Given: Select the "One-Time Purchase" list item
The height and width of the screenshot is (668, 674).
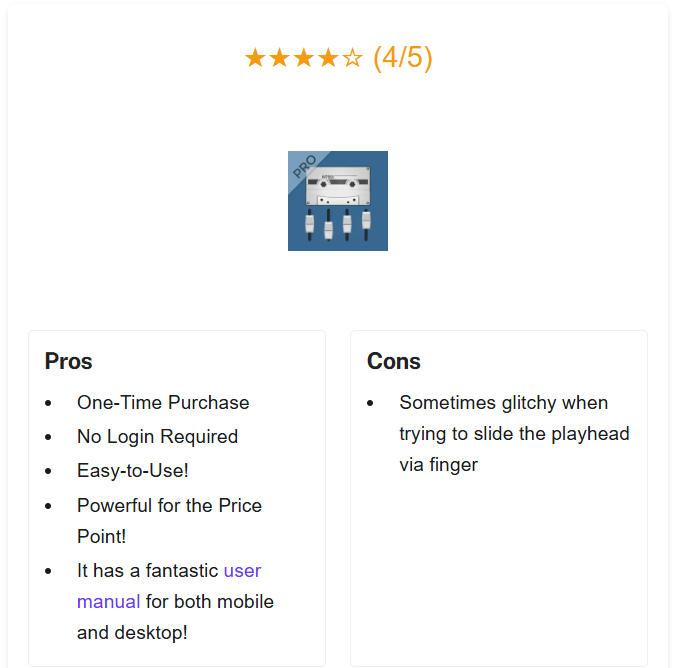Looking at the screenshot, I should click(x=163, y=403).
